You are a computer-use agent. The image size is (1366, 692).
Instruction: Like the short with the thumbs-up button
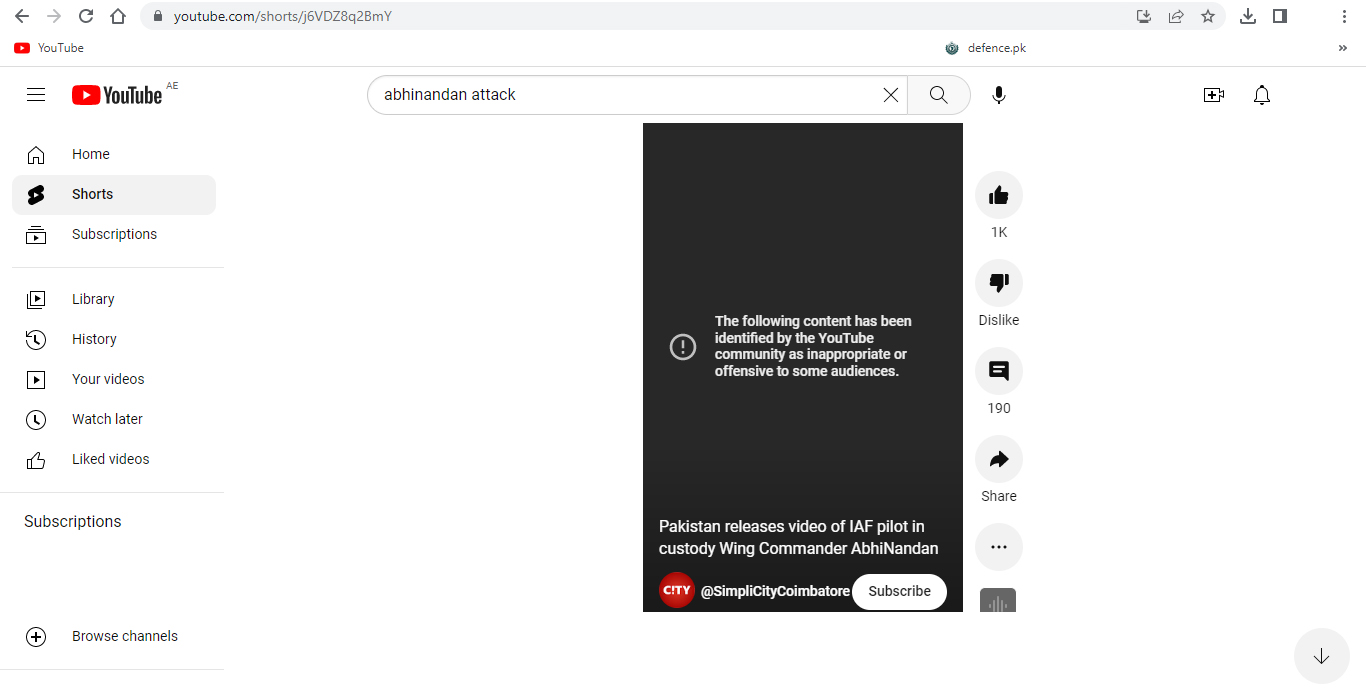point(999,195)
